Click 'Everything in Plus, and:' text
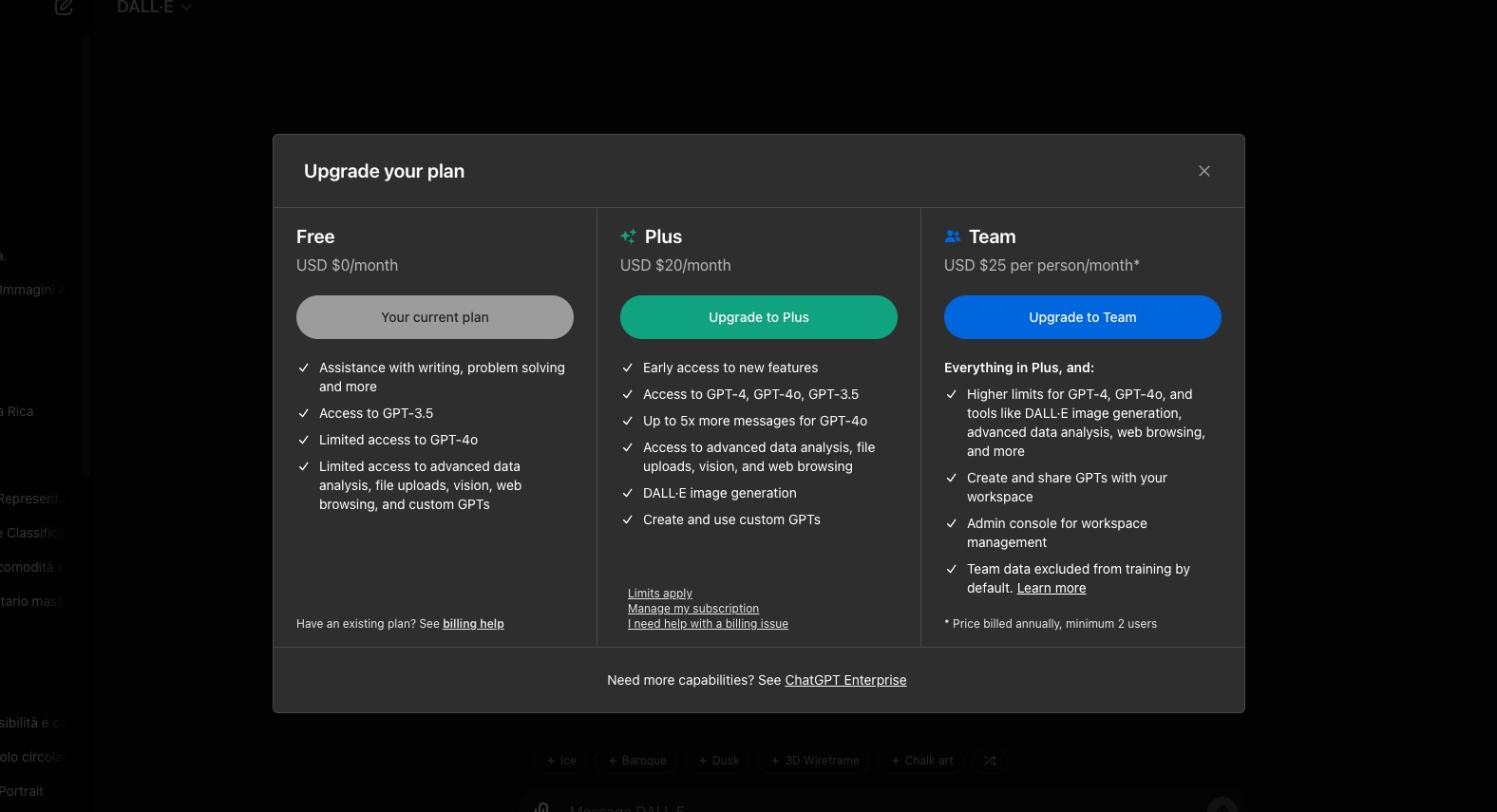This screenshot has height=812, width=1497. 1019,368
